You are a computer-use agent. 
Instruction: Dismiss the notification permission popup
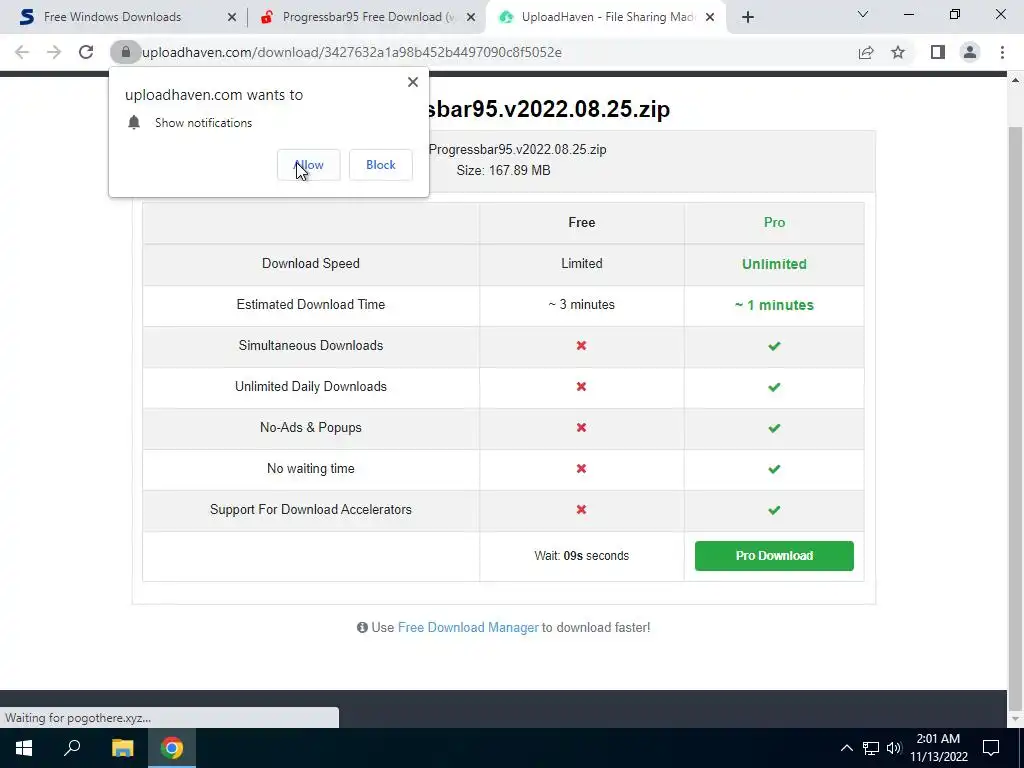tap(413, 82)
